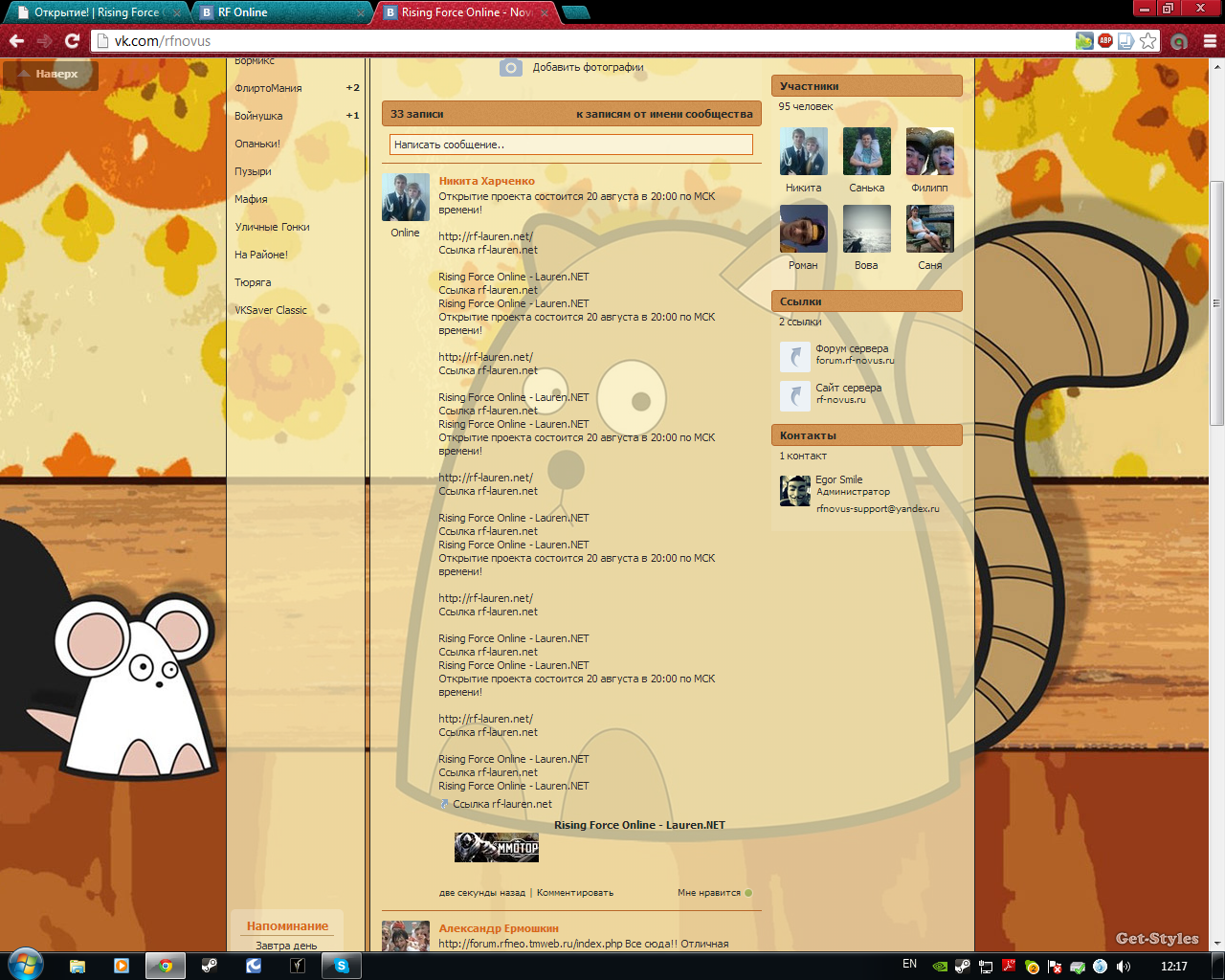The height and width of the screenshot is (980, 1225).
Task: Click the Форум сервера link icon
Action: point(795,357)
